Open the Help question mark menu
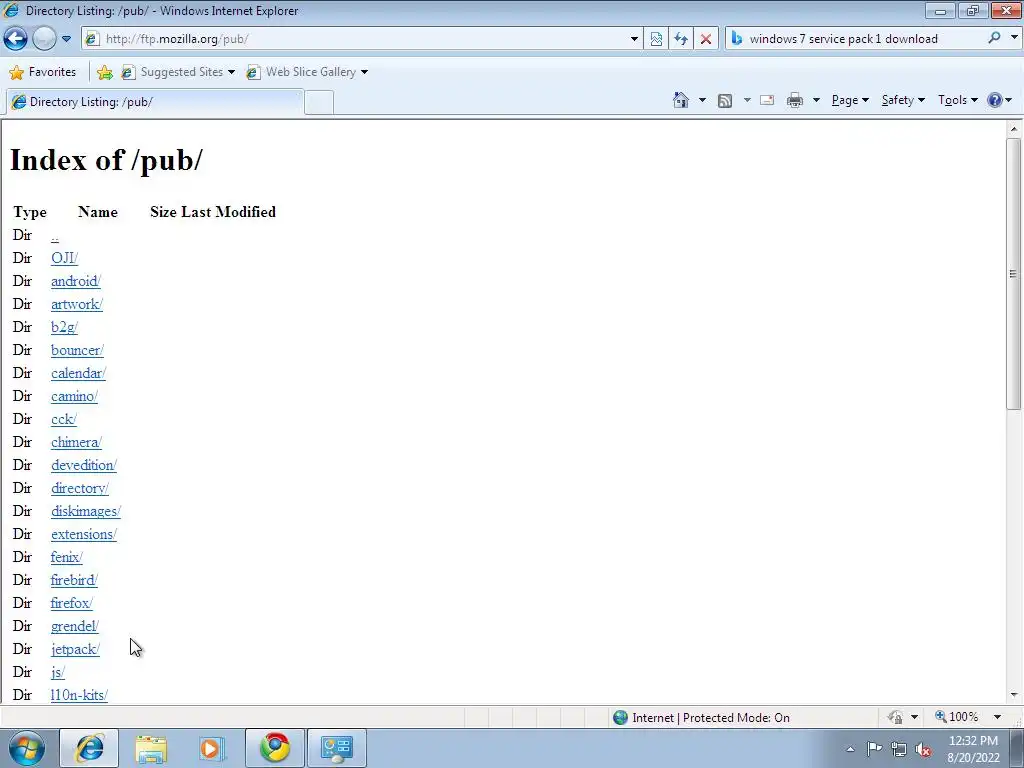Image resolution: width=1024 pixels, height=768 pixels. (x=999, y=100)
